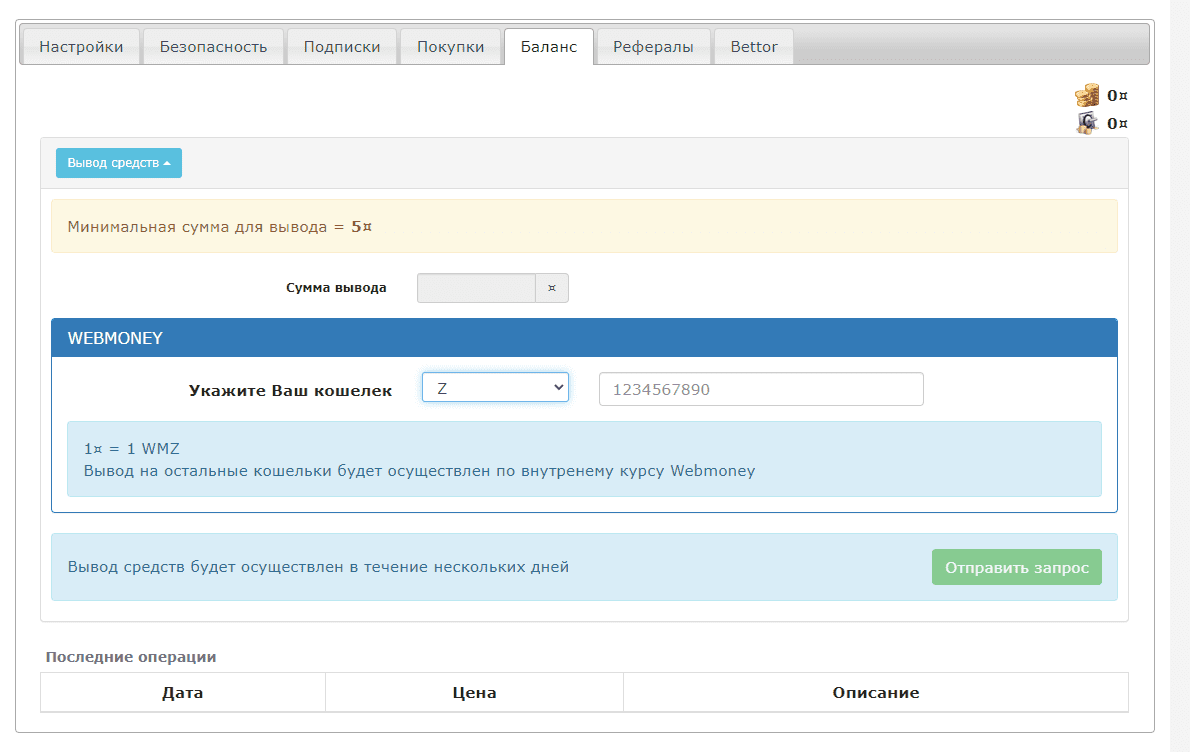Open the wallet type Z selector
This screenshot has height=752, width=1190.
coord(495,388)
